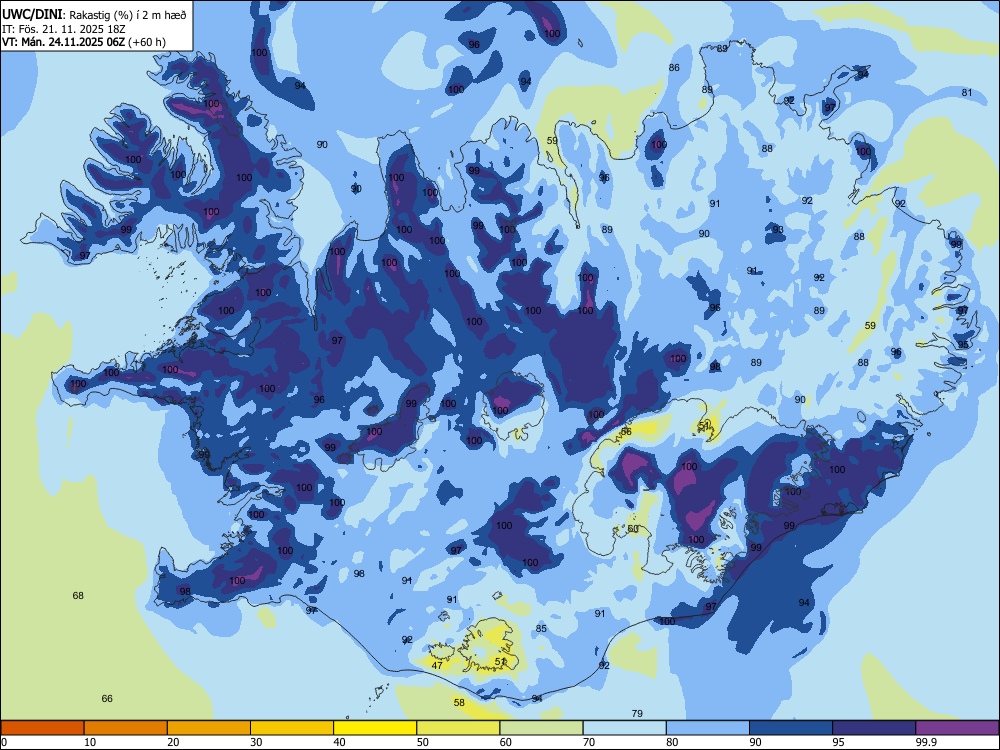
Task: Click the bright yellow 40–50 legend swatch
Action: pyautogui.click(x=375, y=728)
